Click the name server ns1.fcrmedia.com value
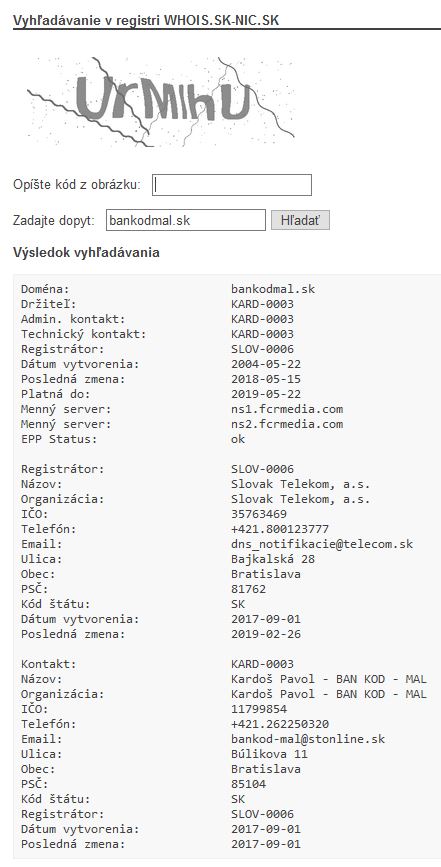The image size is (441, 867). pos(287,410)
